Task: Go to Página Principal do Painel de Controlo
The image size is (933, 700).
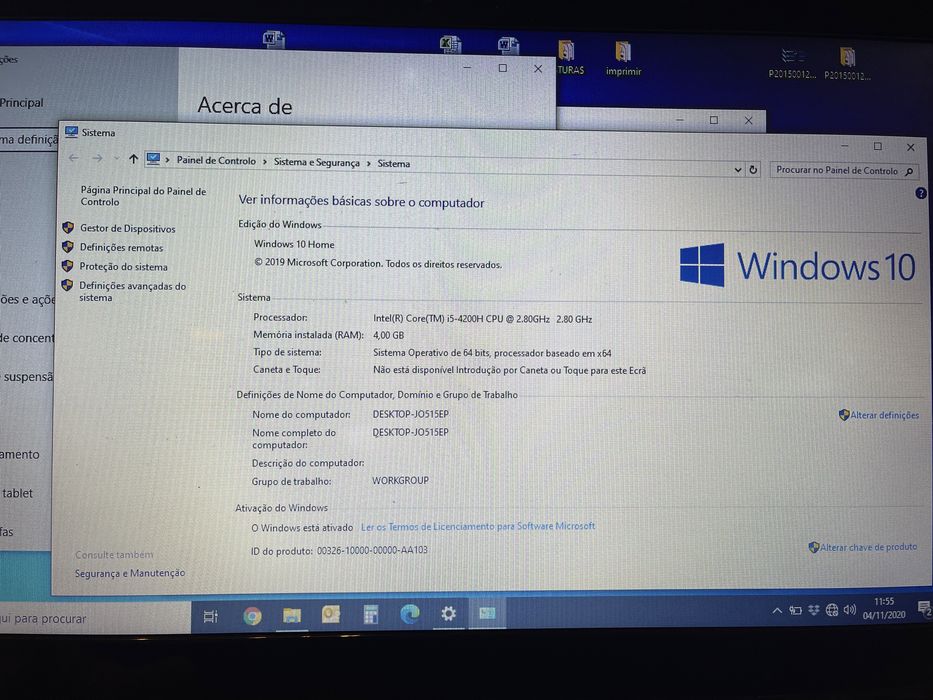Action: [x=143, y=196]
